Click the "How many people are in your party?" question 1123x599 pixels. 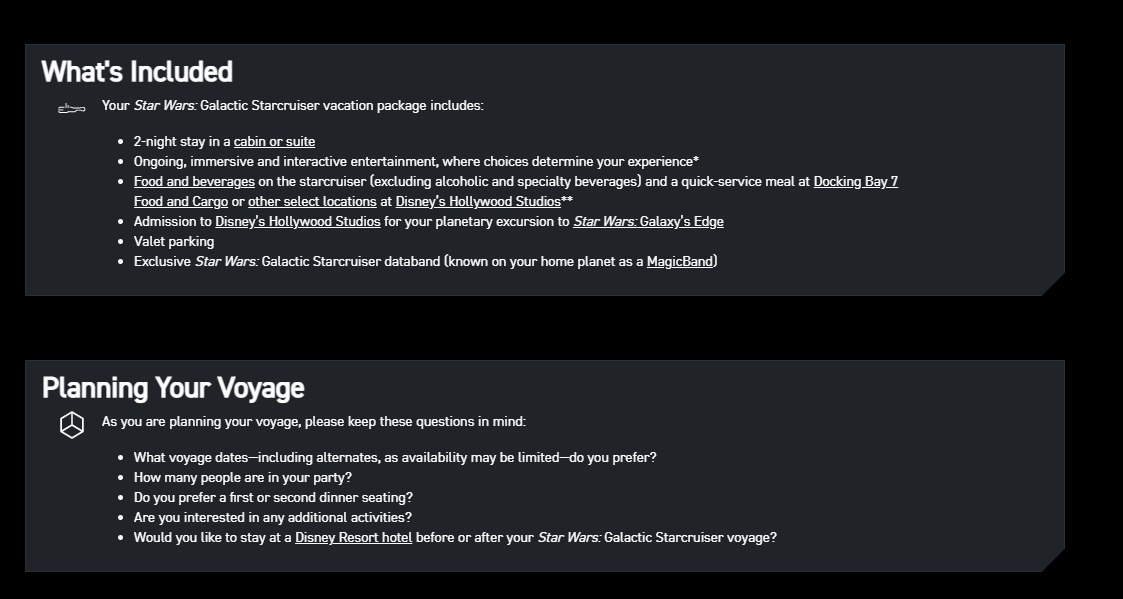(x=243, y=478)
